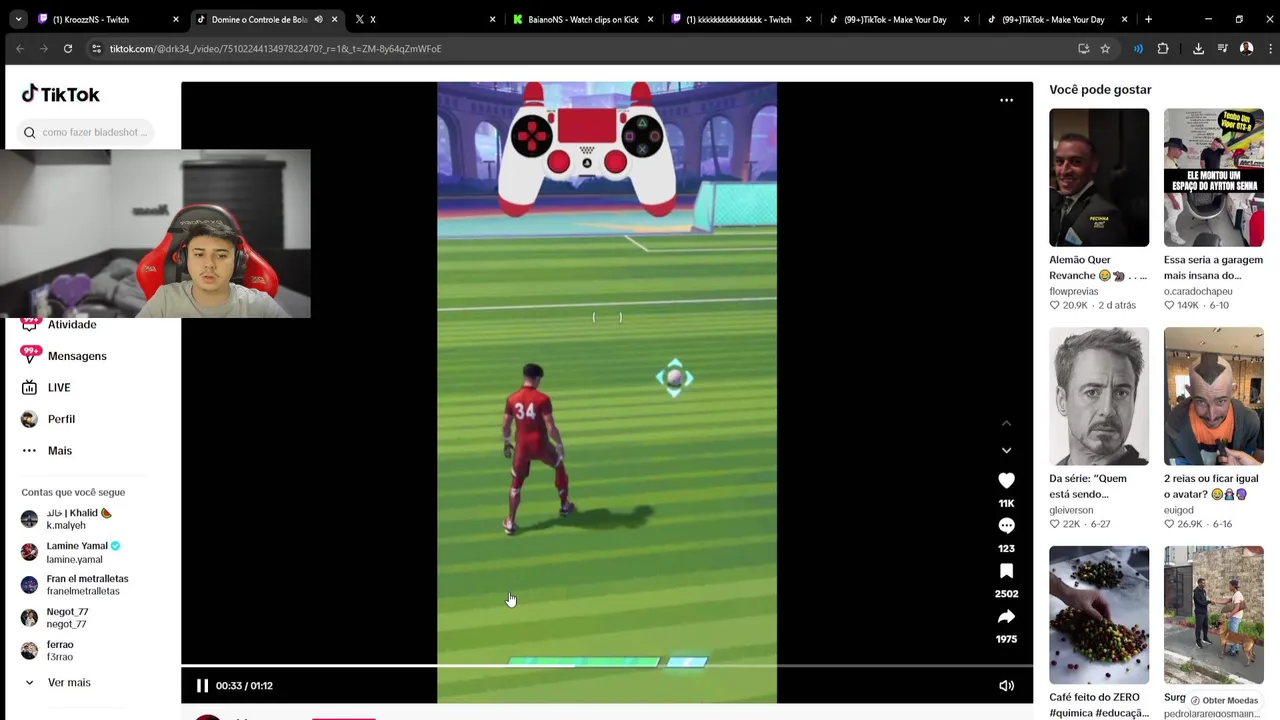
Task: Open Khalid k.malyeh account
Action: tap(80, 519)
